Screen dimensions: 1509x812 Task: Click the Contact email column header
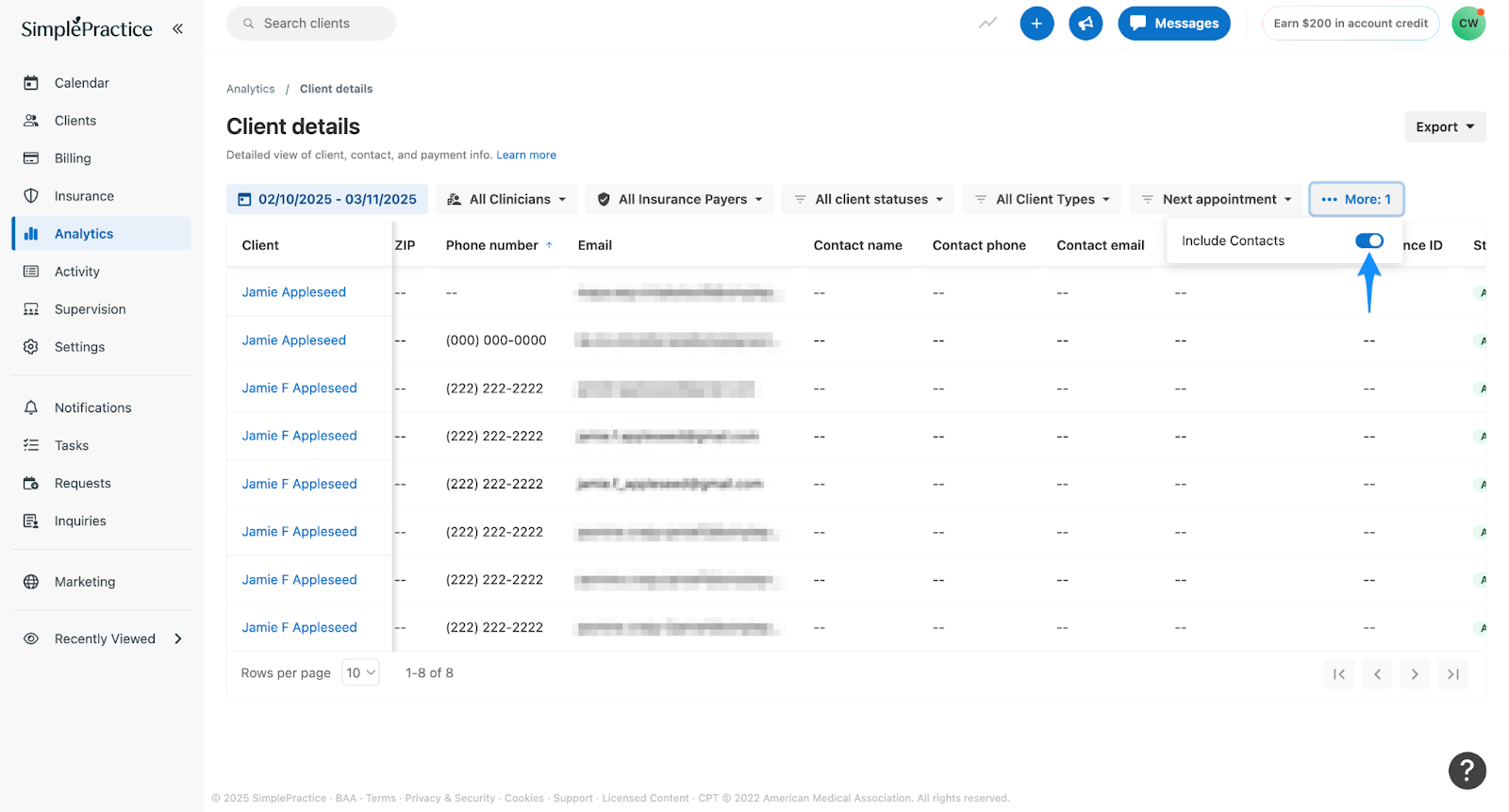(x=1101, y=245)
